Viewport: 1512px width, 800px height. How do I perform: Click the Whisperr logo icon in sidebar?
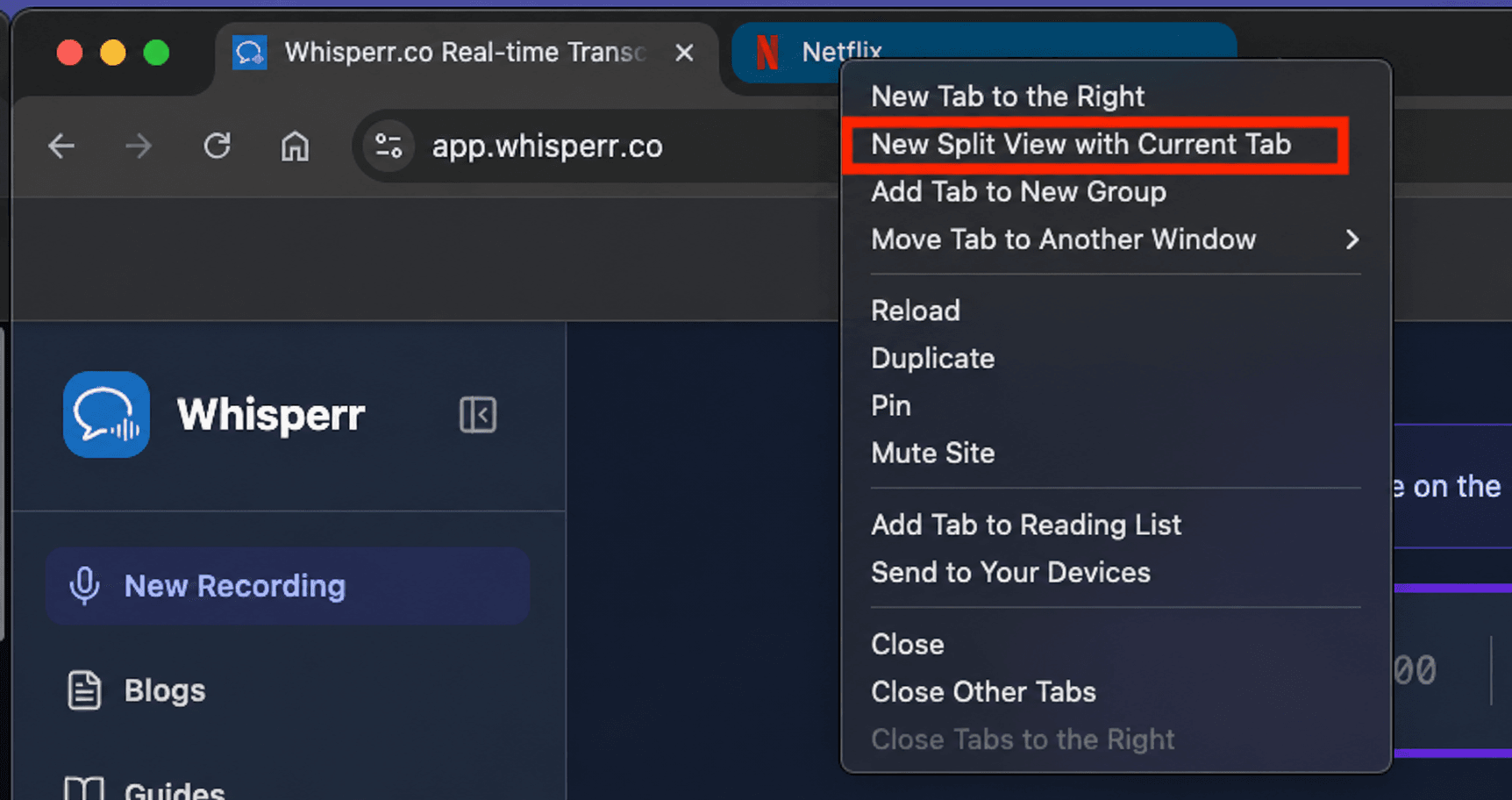click(106, 414)
